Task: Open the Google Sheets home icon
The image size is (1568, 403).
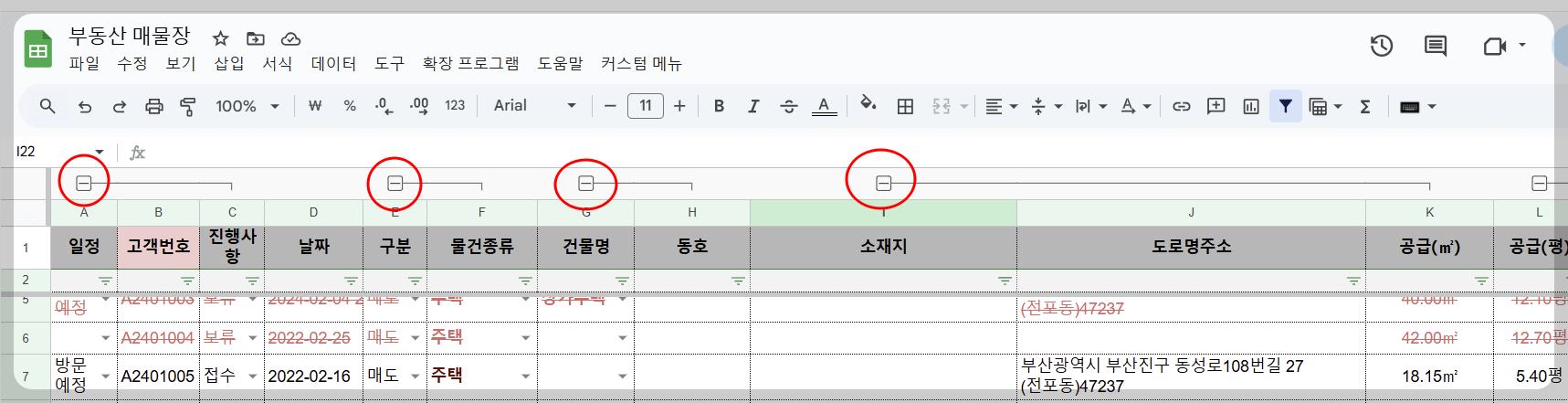Action: tap(38, 49)
